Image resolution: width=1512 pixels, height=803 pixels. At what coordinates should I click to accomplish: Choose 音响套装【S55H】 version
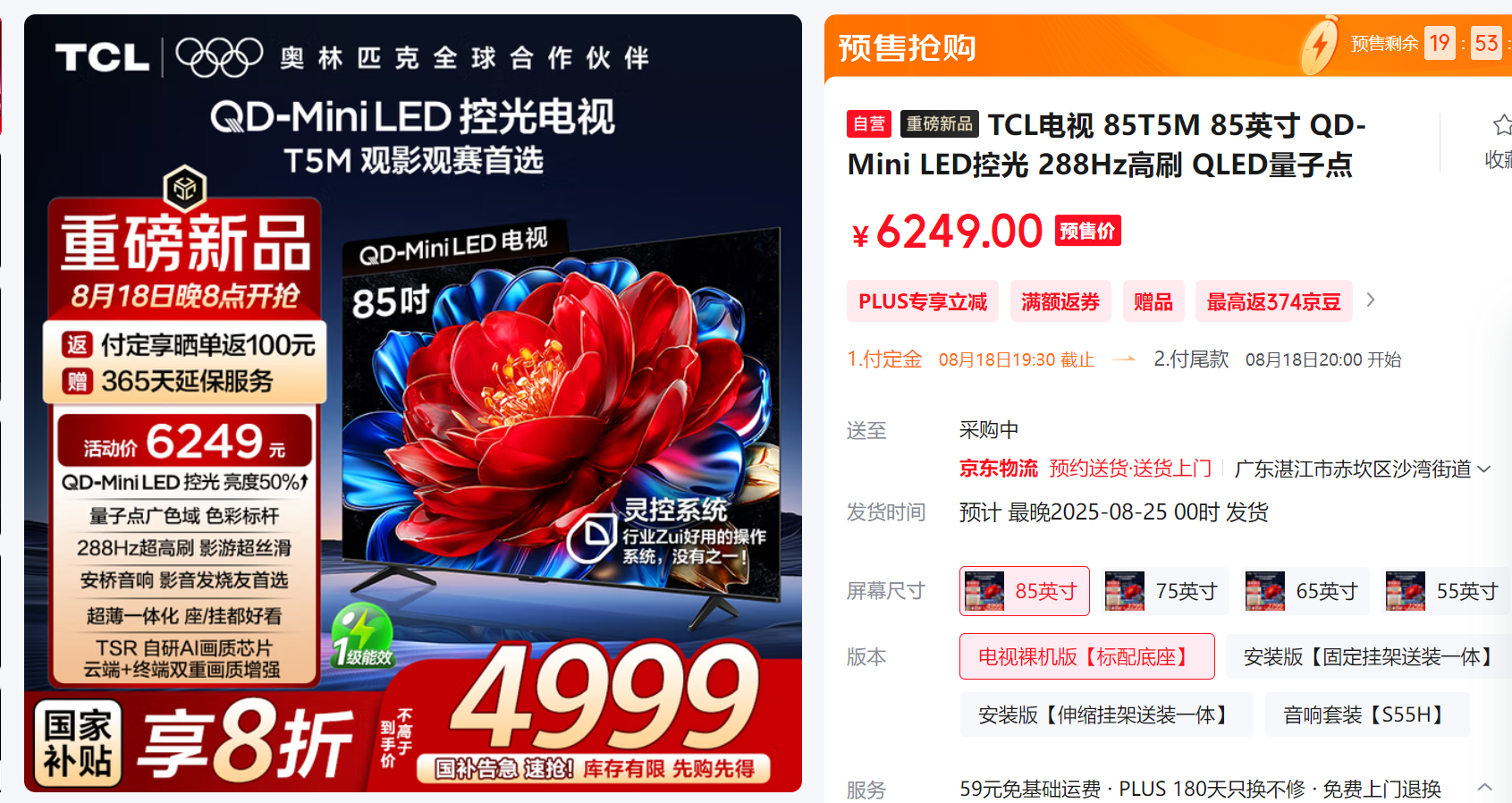pyautogui.click(x=1367, y=714)
